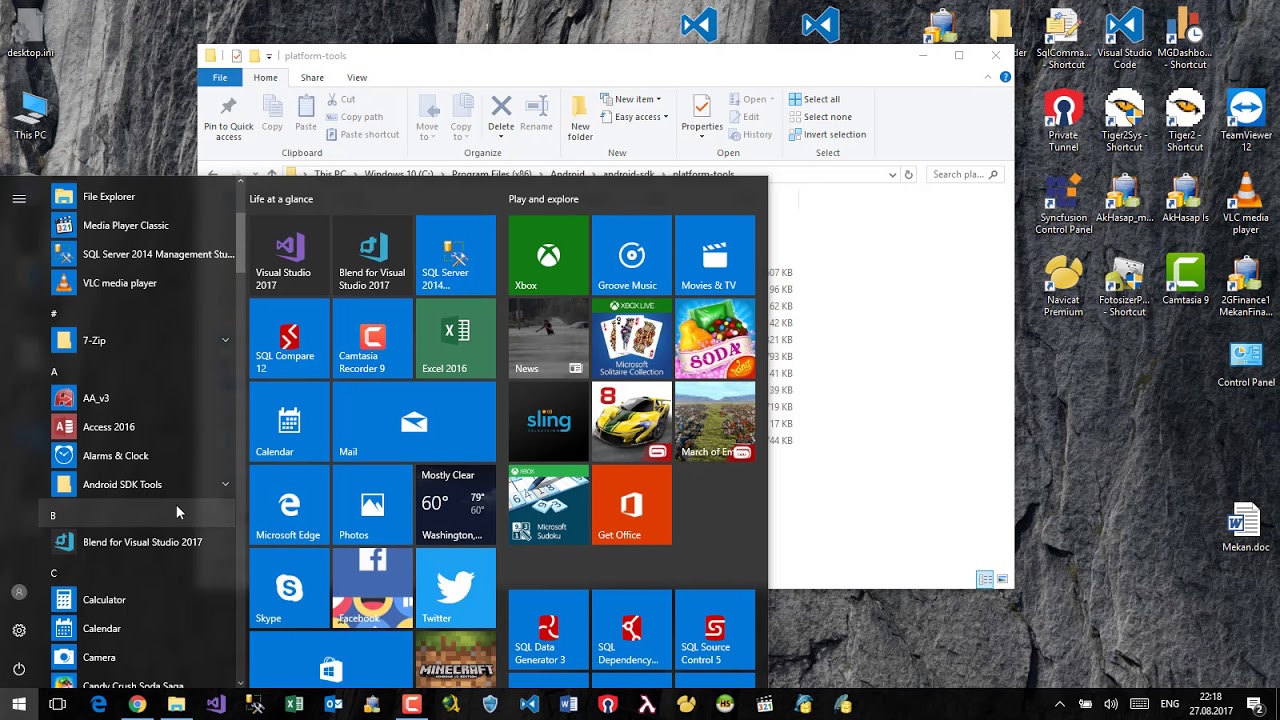The image size is (1280, 720).
Task: Open the File tab in File Explorer
Action: [x=220, y=77]
